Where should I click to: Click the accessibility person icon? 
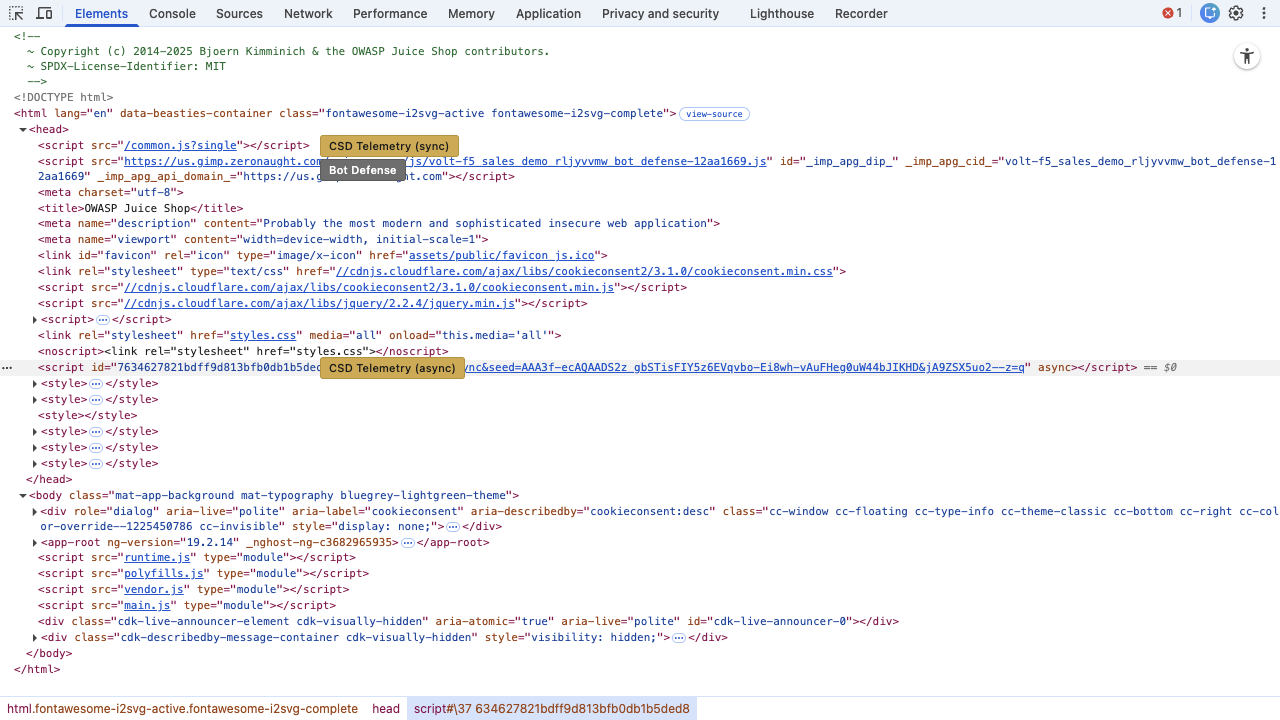click(1246, 57)
